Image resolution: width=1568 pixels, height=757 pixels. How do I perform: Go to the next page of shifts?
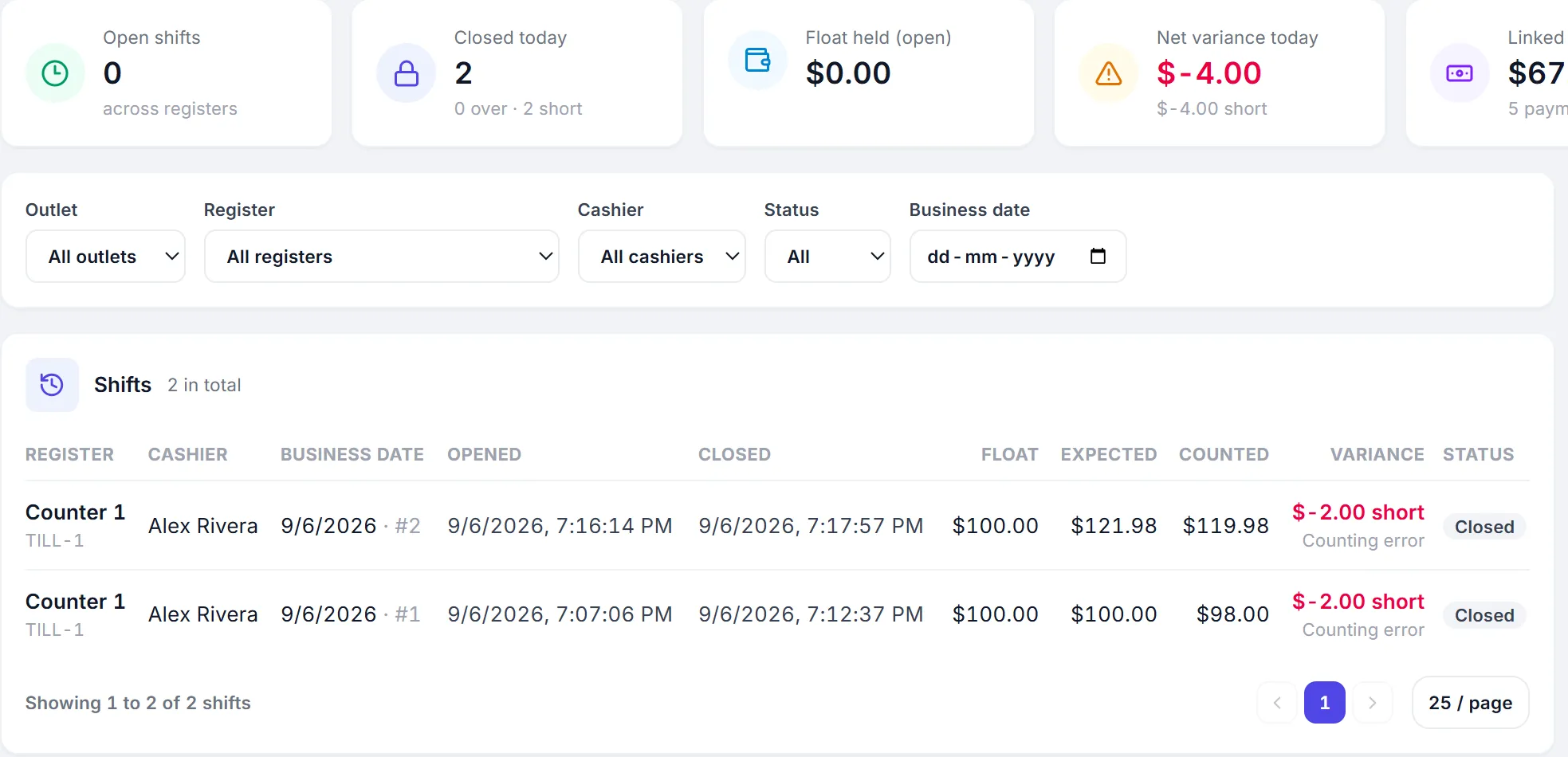click(1372, 703)
